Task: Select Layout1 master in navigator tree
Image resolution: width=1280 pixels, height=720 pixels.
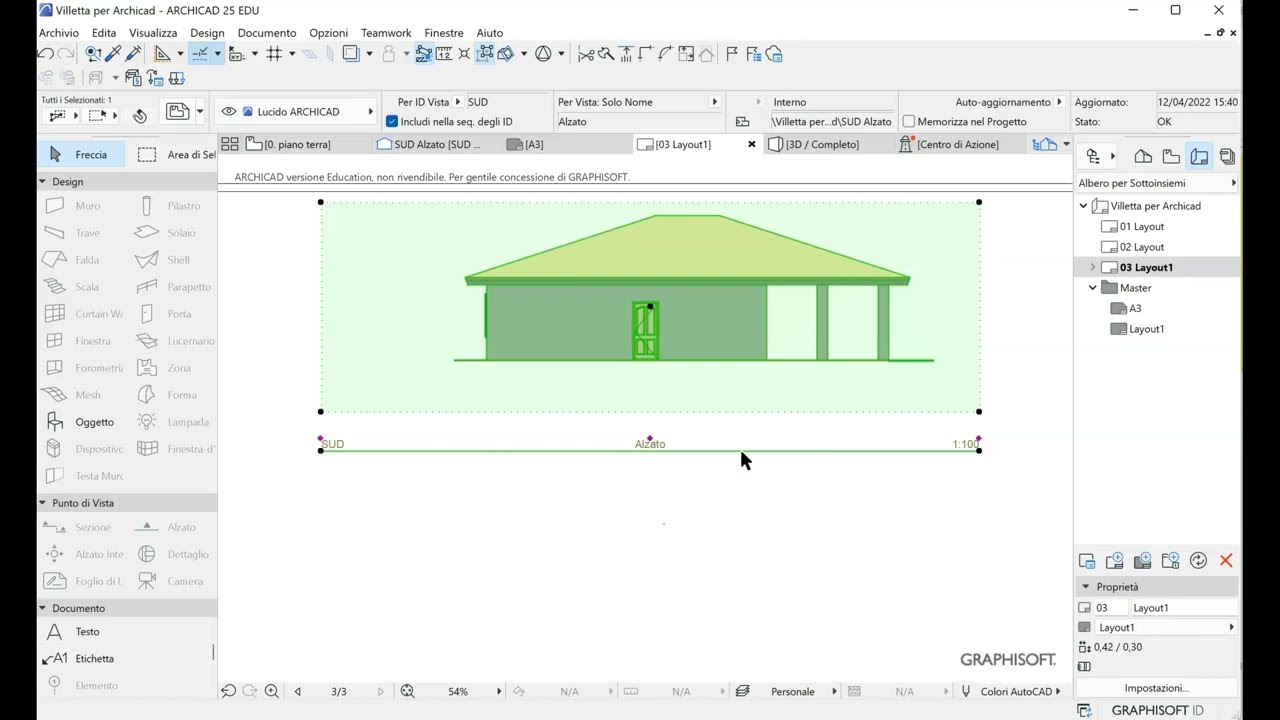Action: [x=1138, y=329]
